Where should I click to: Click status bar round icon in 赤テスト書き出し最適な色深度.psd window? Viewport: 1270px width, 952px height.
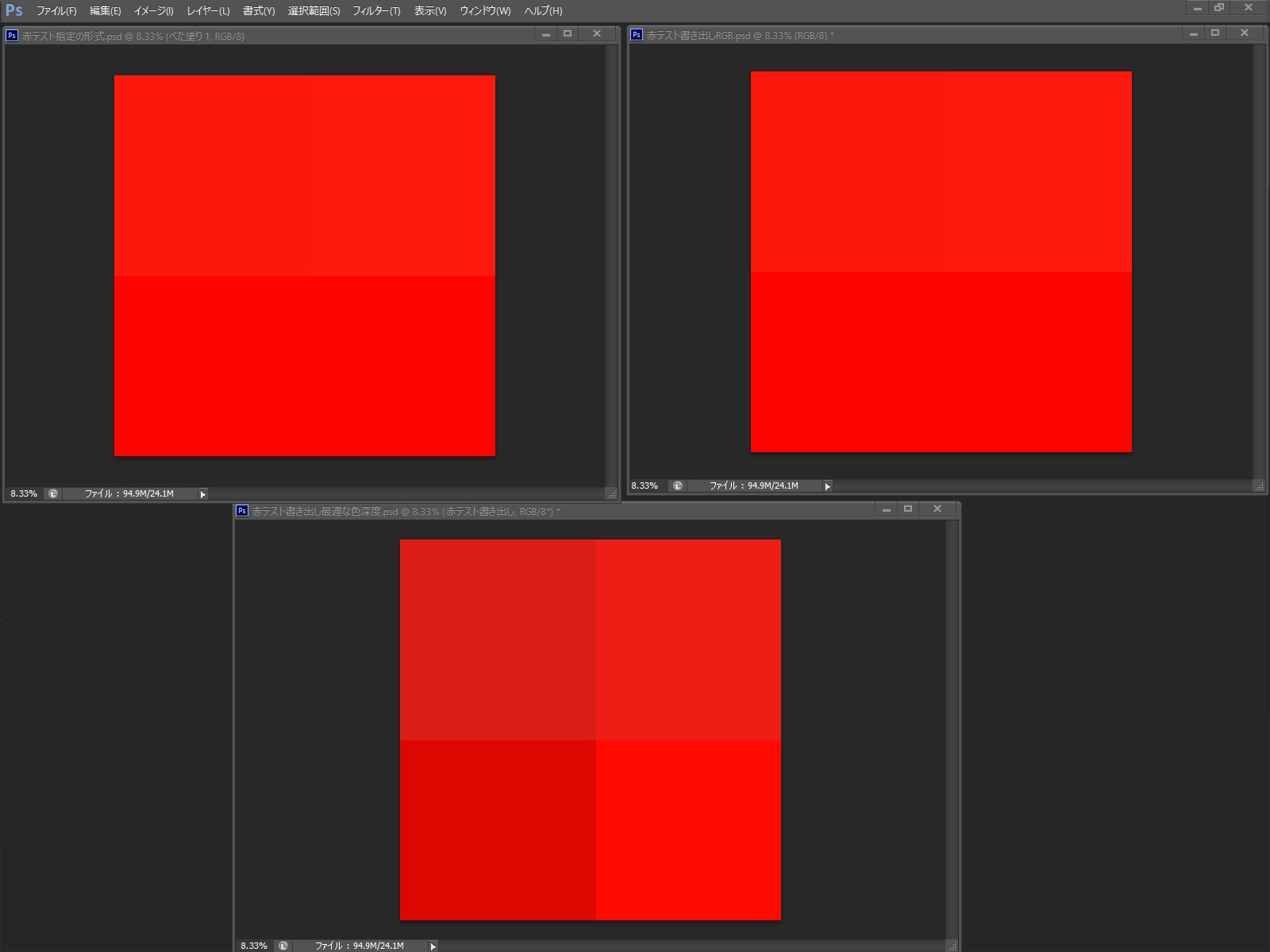point(283,946)
